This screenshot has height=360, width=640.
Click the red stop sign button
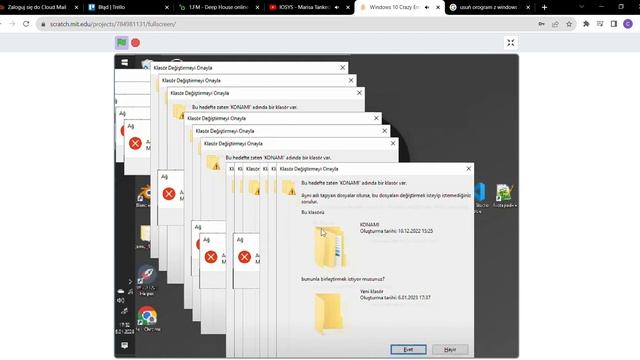tap(136, 43)
